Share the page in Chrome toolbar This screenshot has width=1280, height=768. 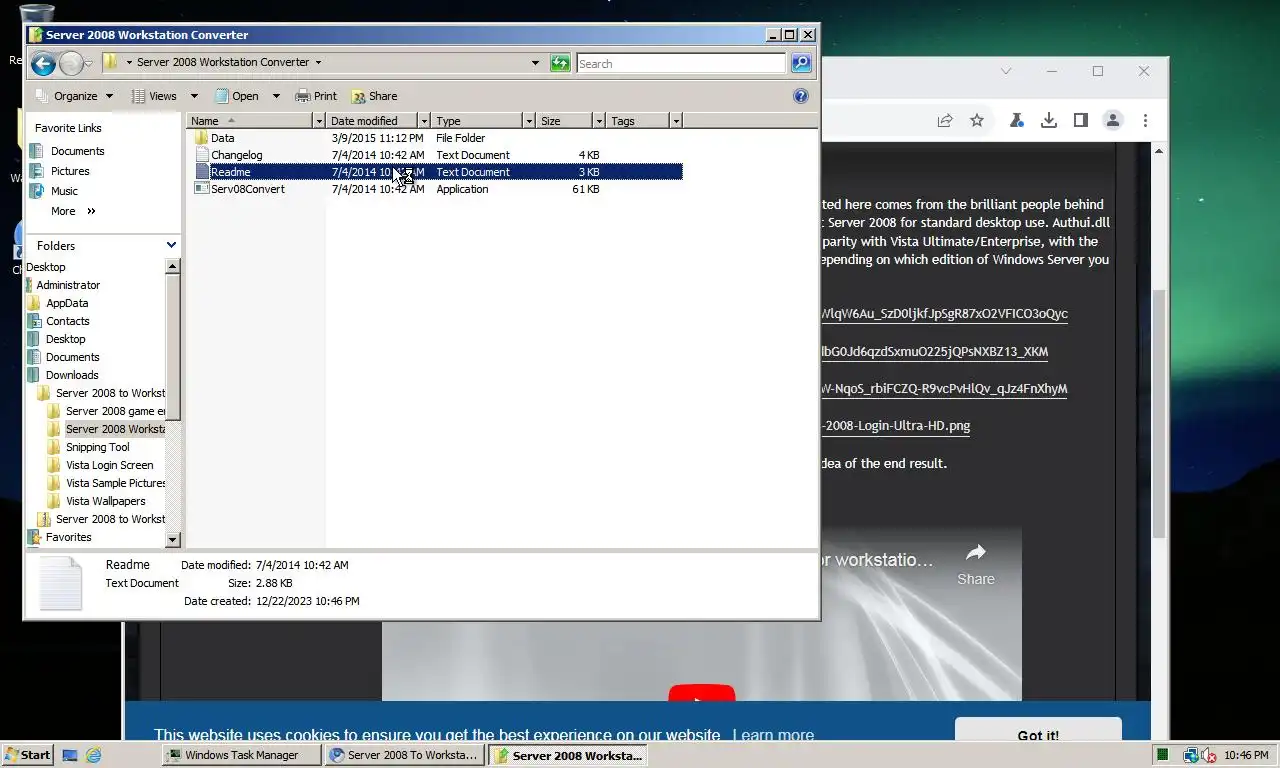pyautogui.click(x=944, y=120)
